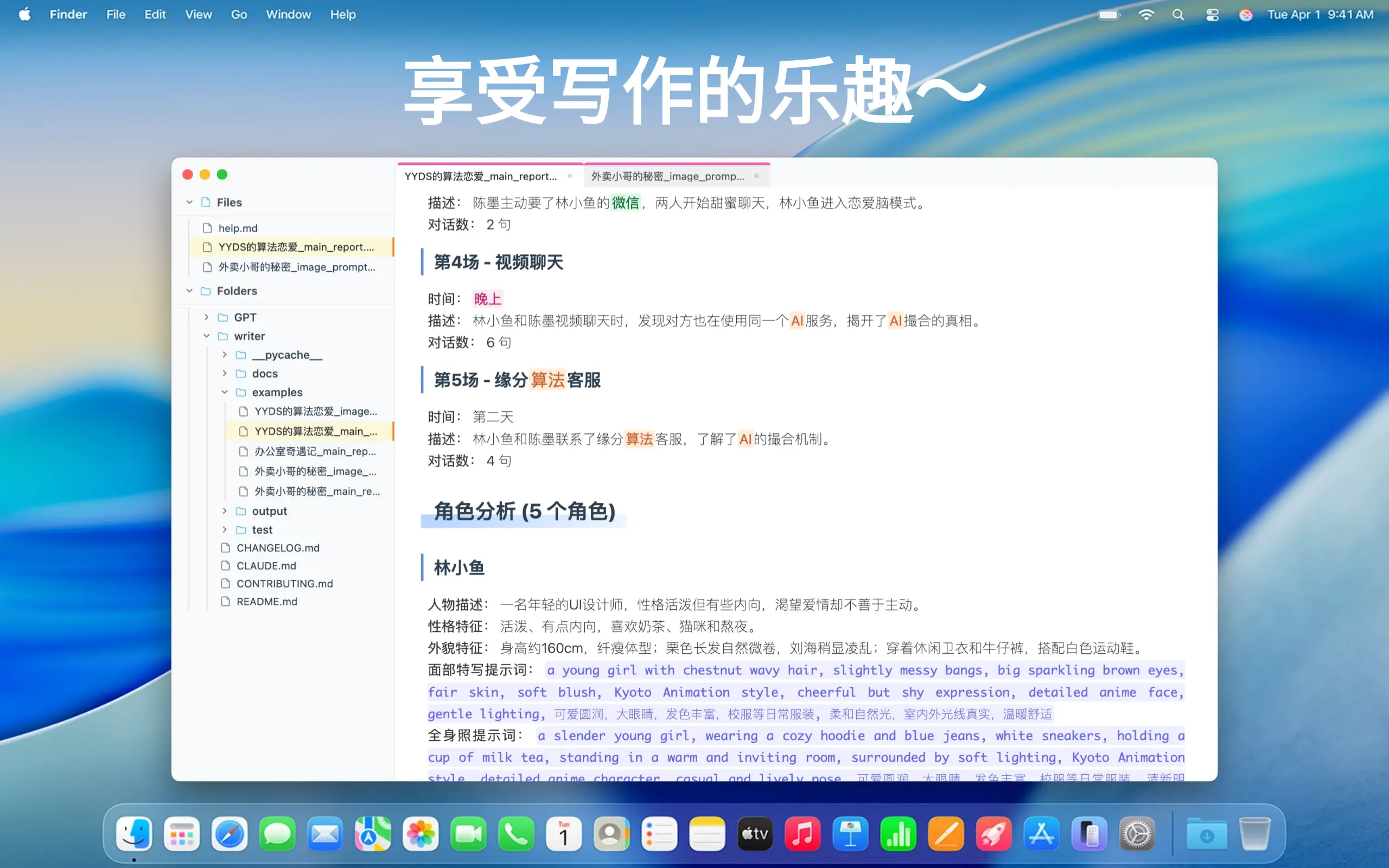Image resolution: width=1389 pixels, height=868 pixels.
Task: Open Control Center in menu bar
Action: tap(1212, 15)
